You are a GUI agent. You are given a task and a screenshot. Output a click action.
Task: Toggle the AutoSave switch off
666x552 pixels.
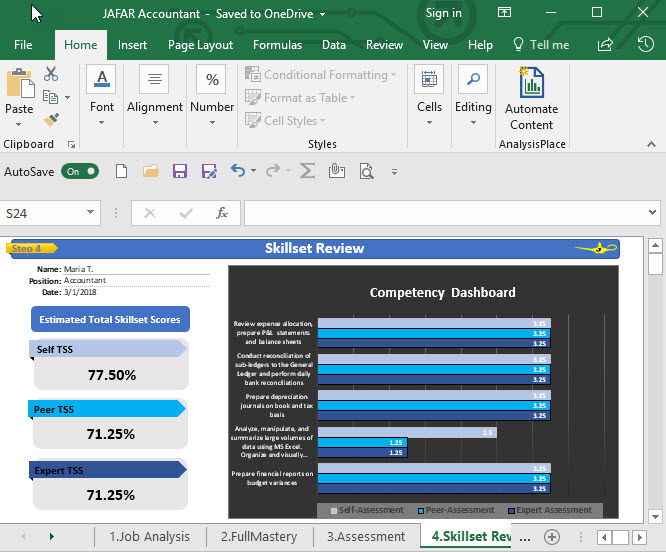[x=80, y=171]
